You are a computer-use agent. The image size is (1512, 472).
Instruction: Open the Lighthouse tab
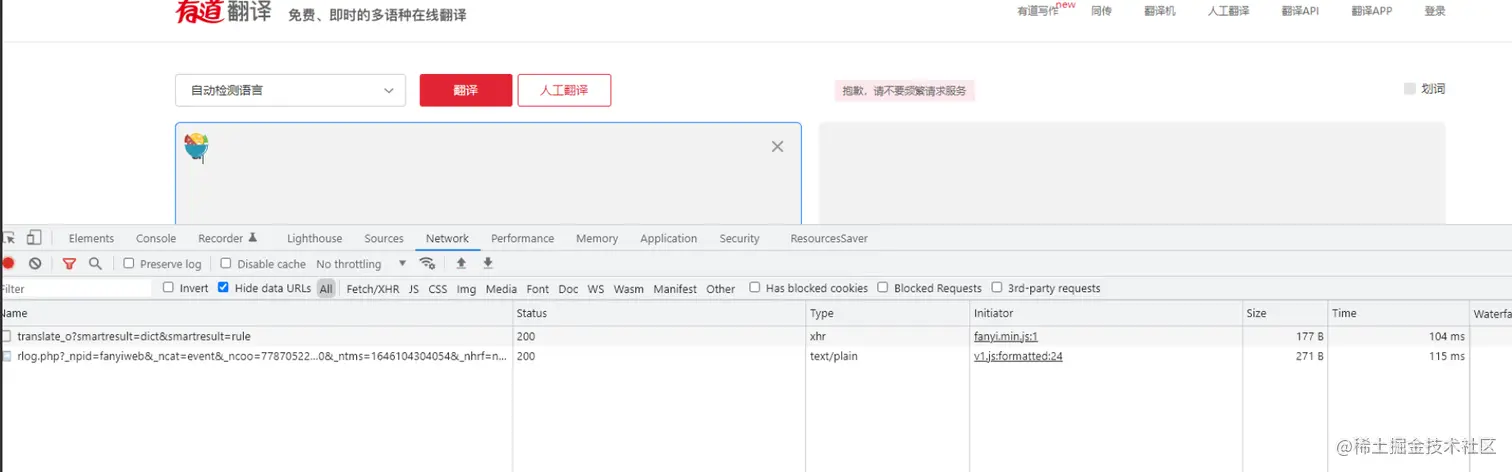[314, 238]
